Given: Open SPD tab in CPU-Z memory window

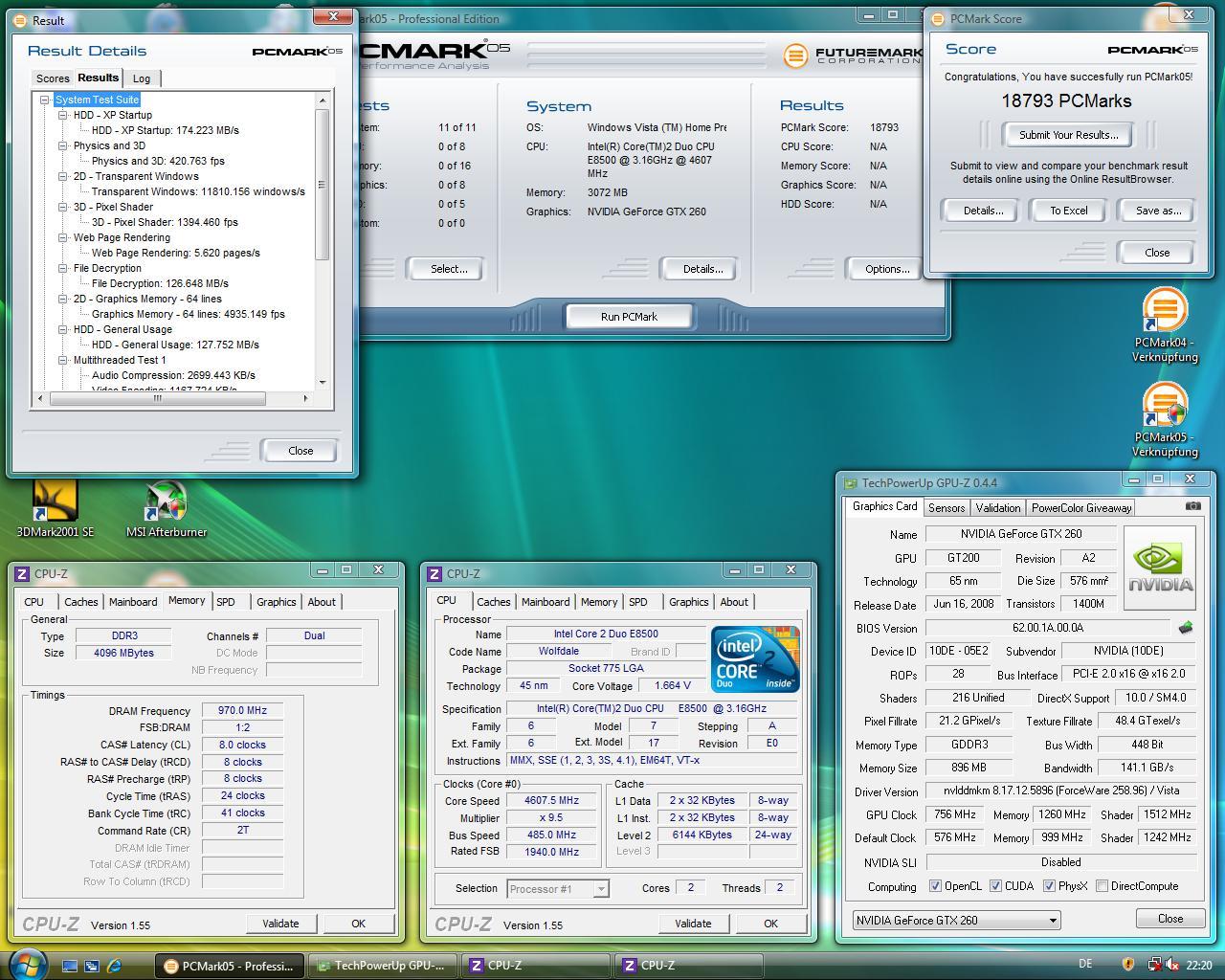Looking at the screenshot, I should click(x=226, y=602).
